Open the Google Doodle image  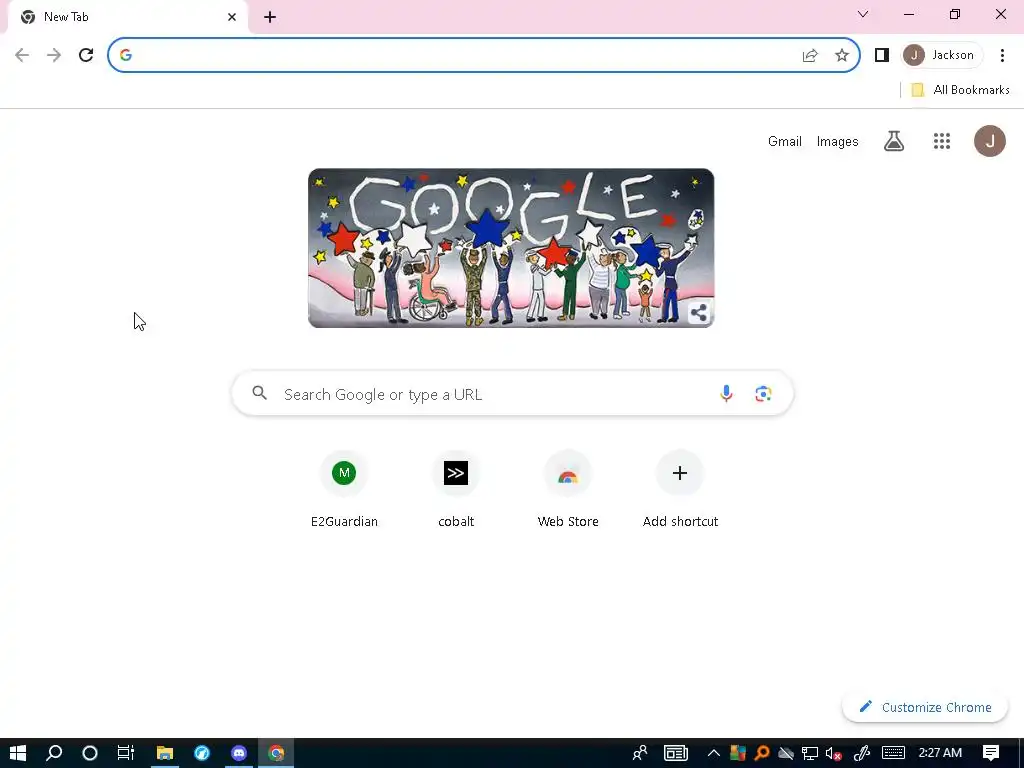click(x=511, y=248)
